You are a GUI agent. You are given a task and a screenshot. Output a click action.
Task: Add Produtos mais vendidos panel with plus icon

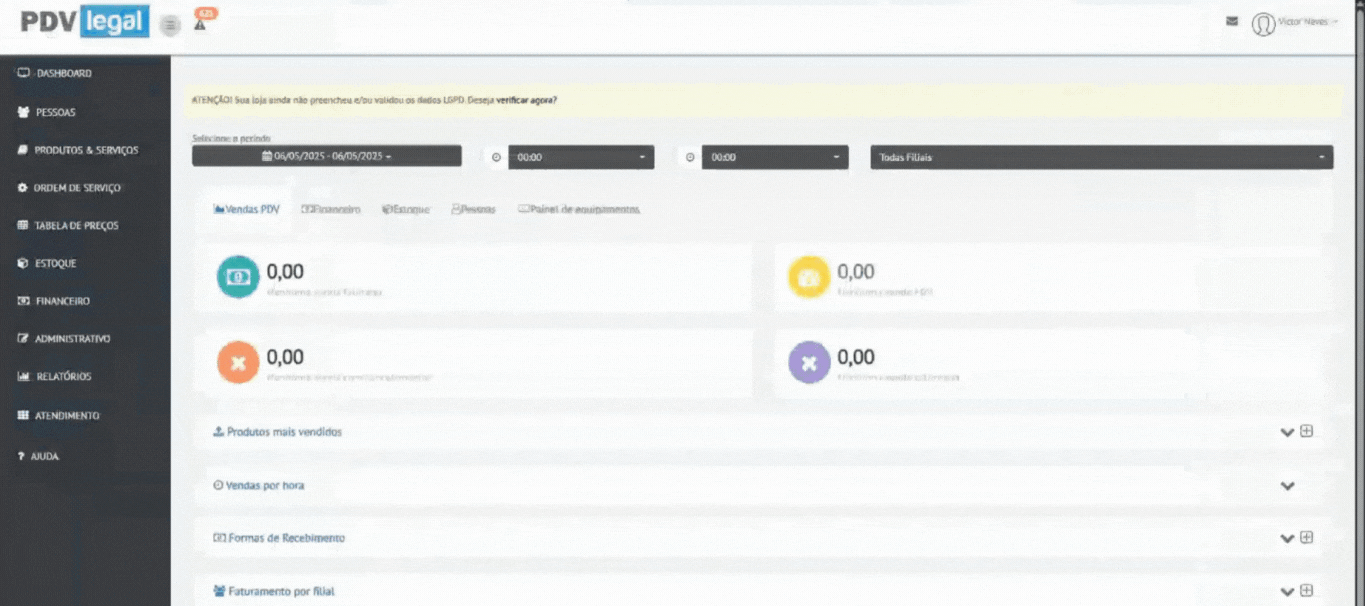pos(1306,431)
